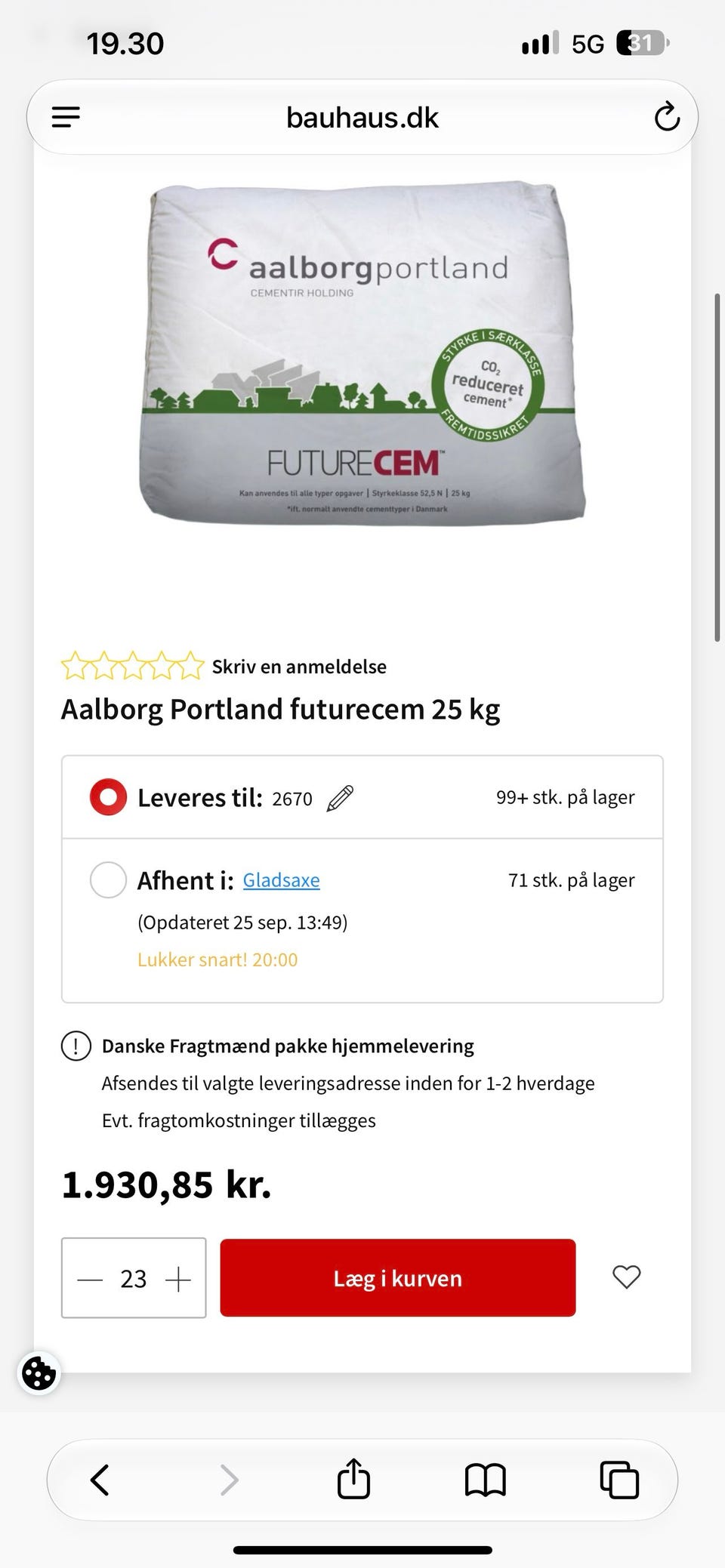Open the Safari page menu icon
725x1568 pixels.
click(66, 117)
